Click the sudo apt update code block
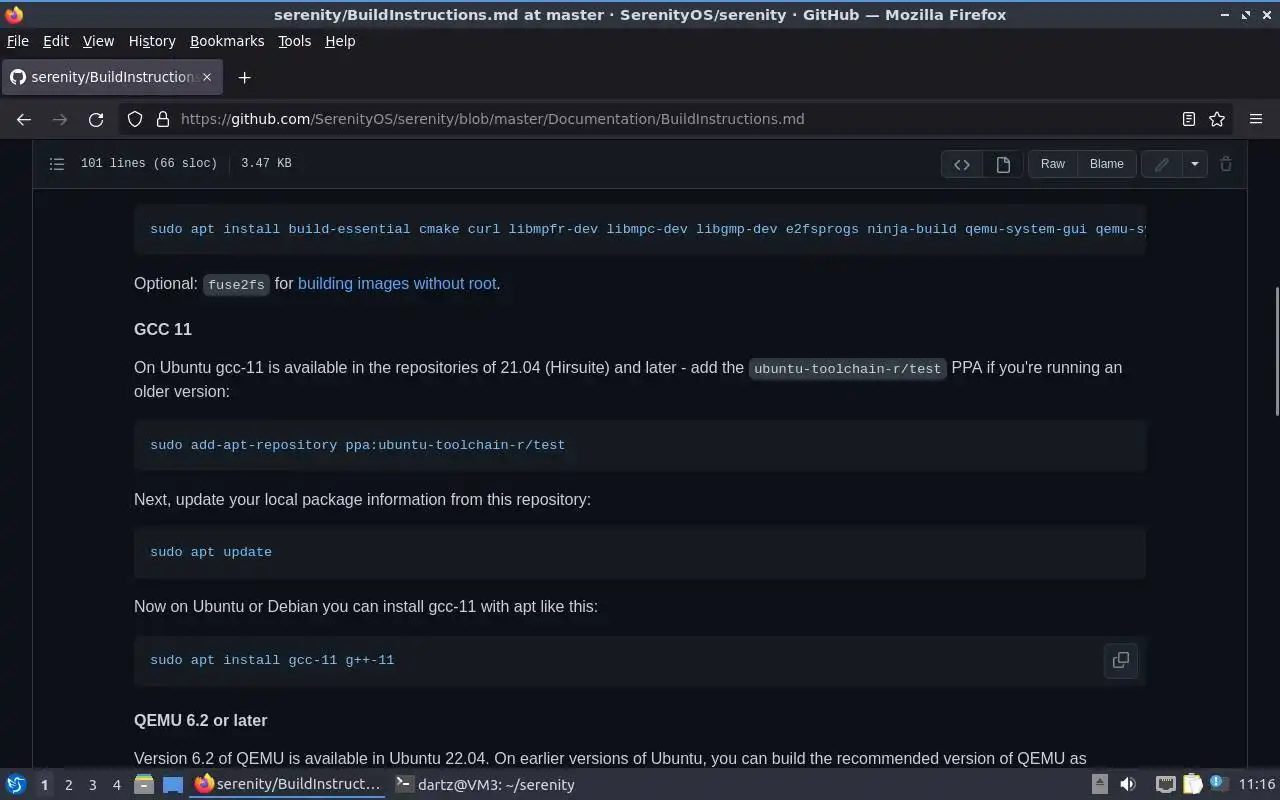This screenshot has height=800, width=1280. [x=640, y=552]
